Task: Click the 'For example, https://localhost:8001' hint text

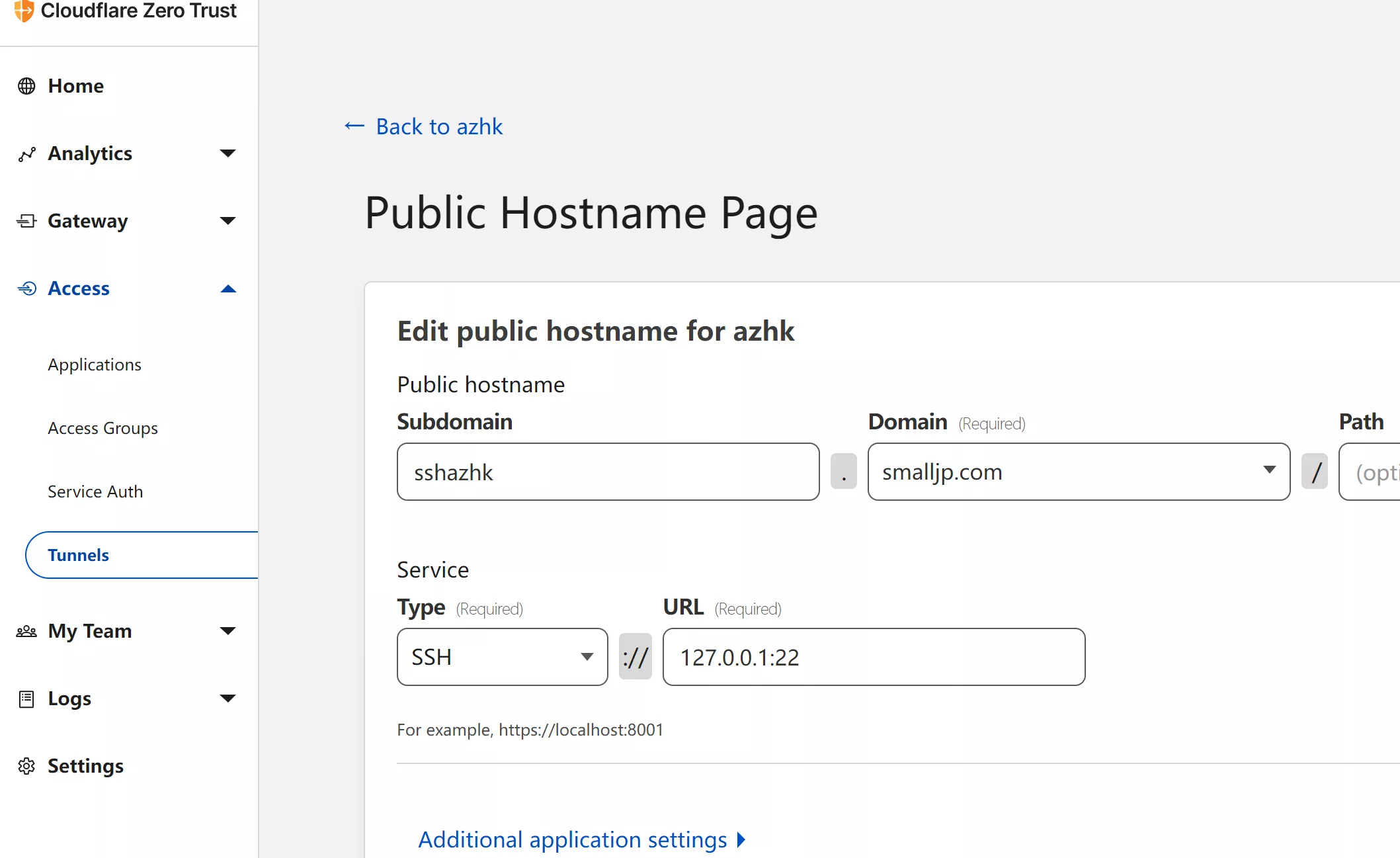Action: pos(530,730)
